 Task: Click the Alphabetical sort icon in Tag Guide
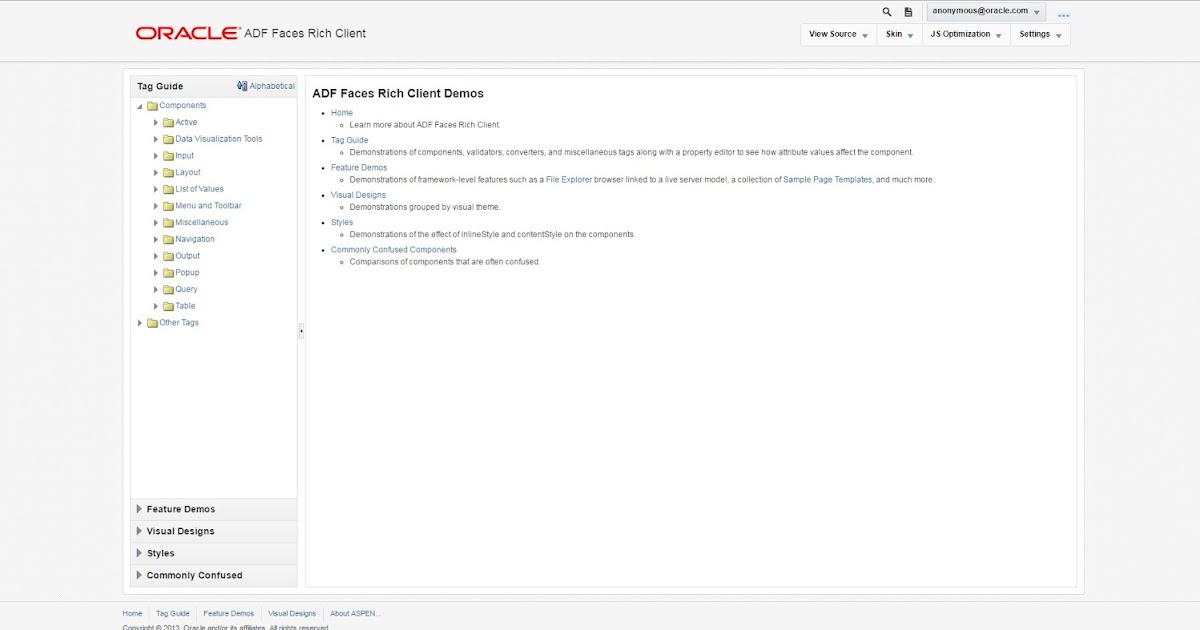point(241,85)
